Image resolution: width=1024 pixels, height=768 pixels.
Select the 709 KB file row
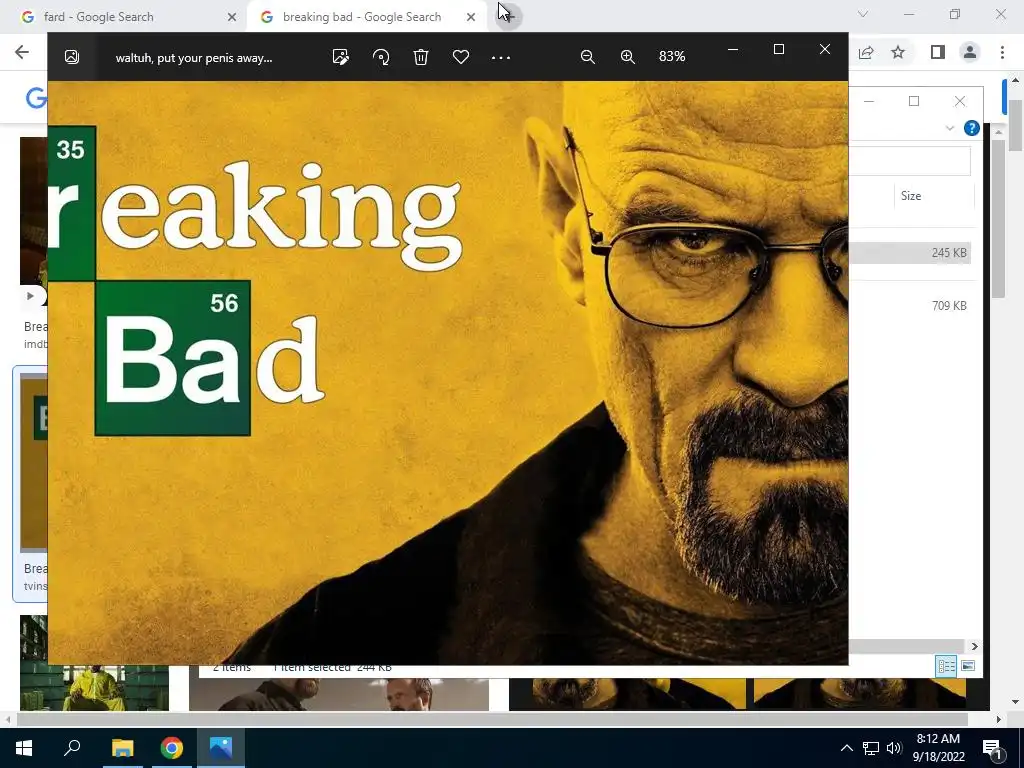click(x=909, y=306)
